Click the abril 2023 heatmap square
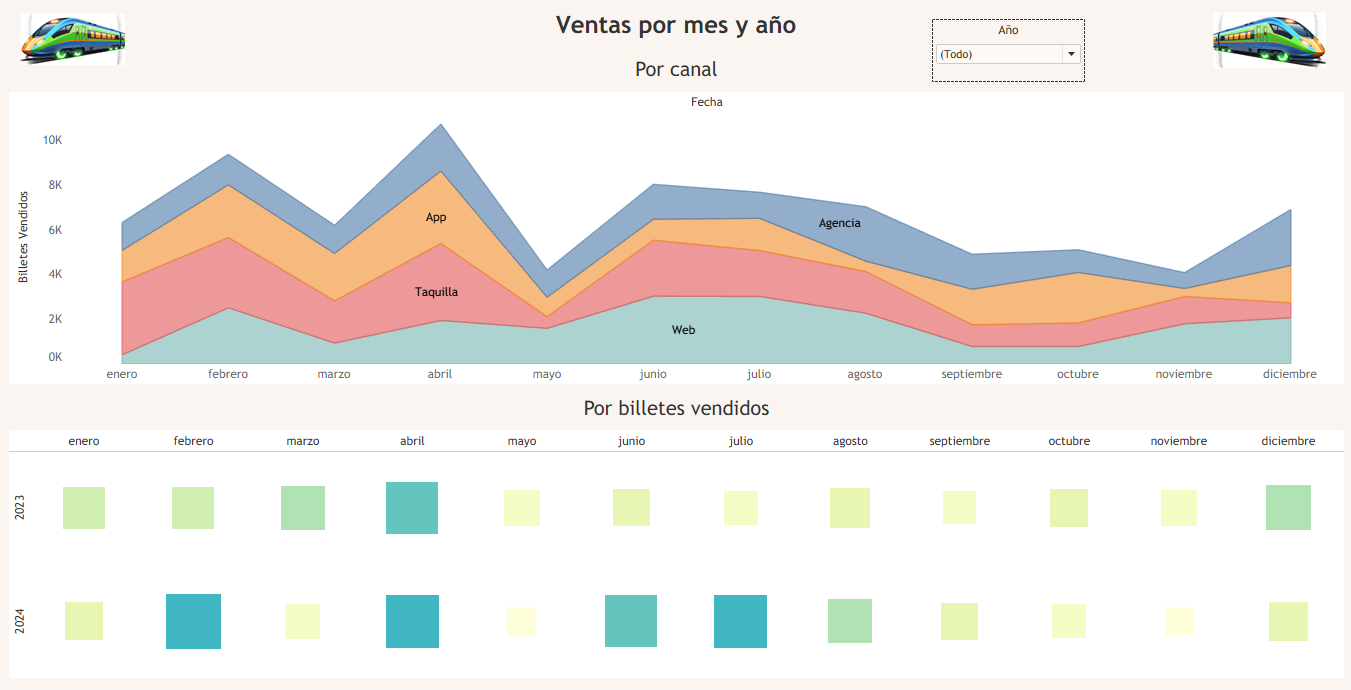The width and height of the screenshot is (1351, 690). [x=412, y=508]
